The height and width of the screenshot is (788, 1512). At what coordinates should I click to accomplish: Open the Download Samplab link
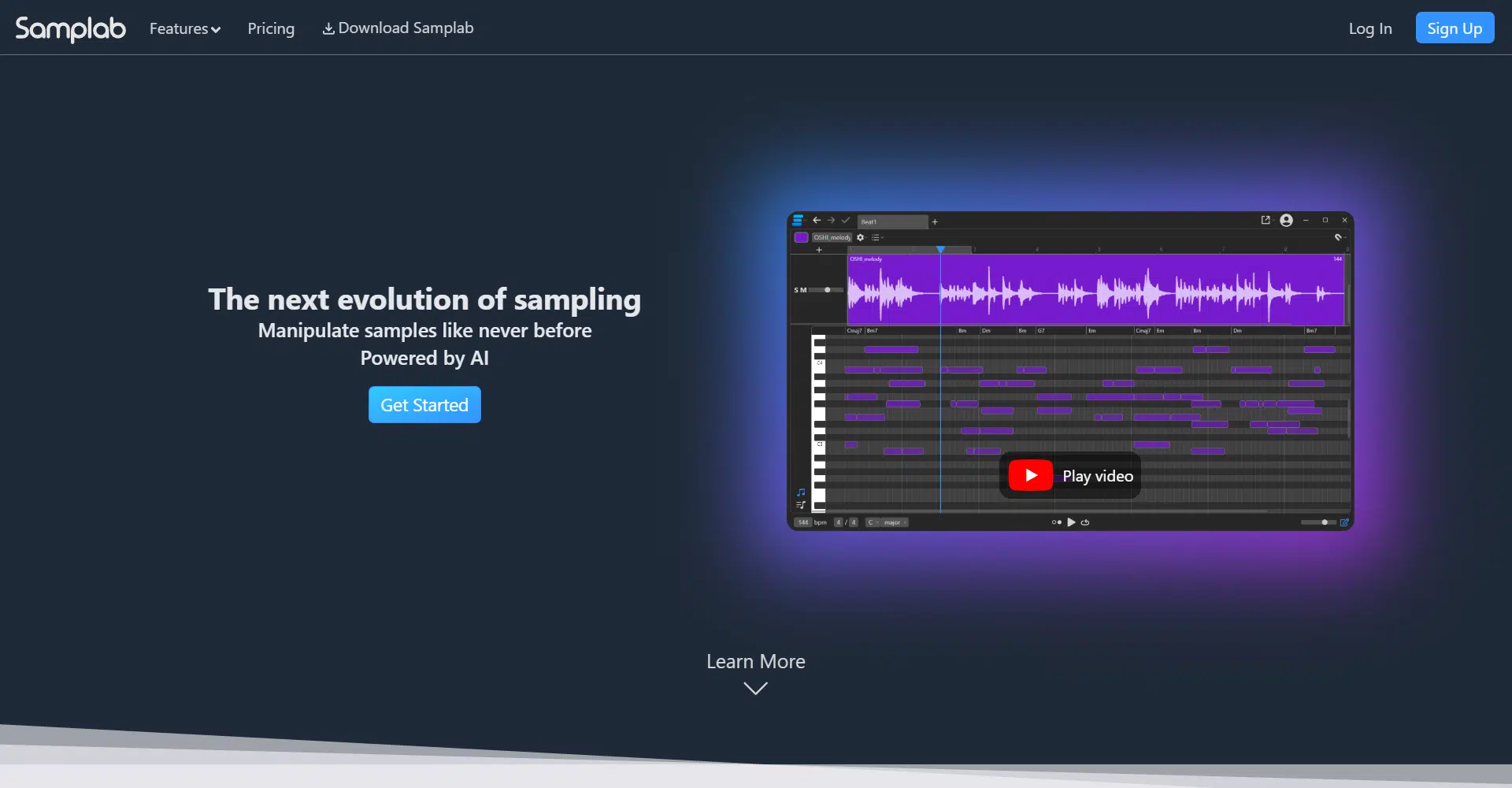[x=398, y=28]
